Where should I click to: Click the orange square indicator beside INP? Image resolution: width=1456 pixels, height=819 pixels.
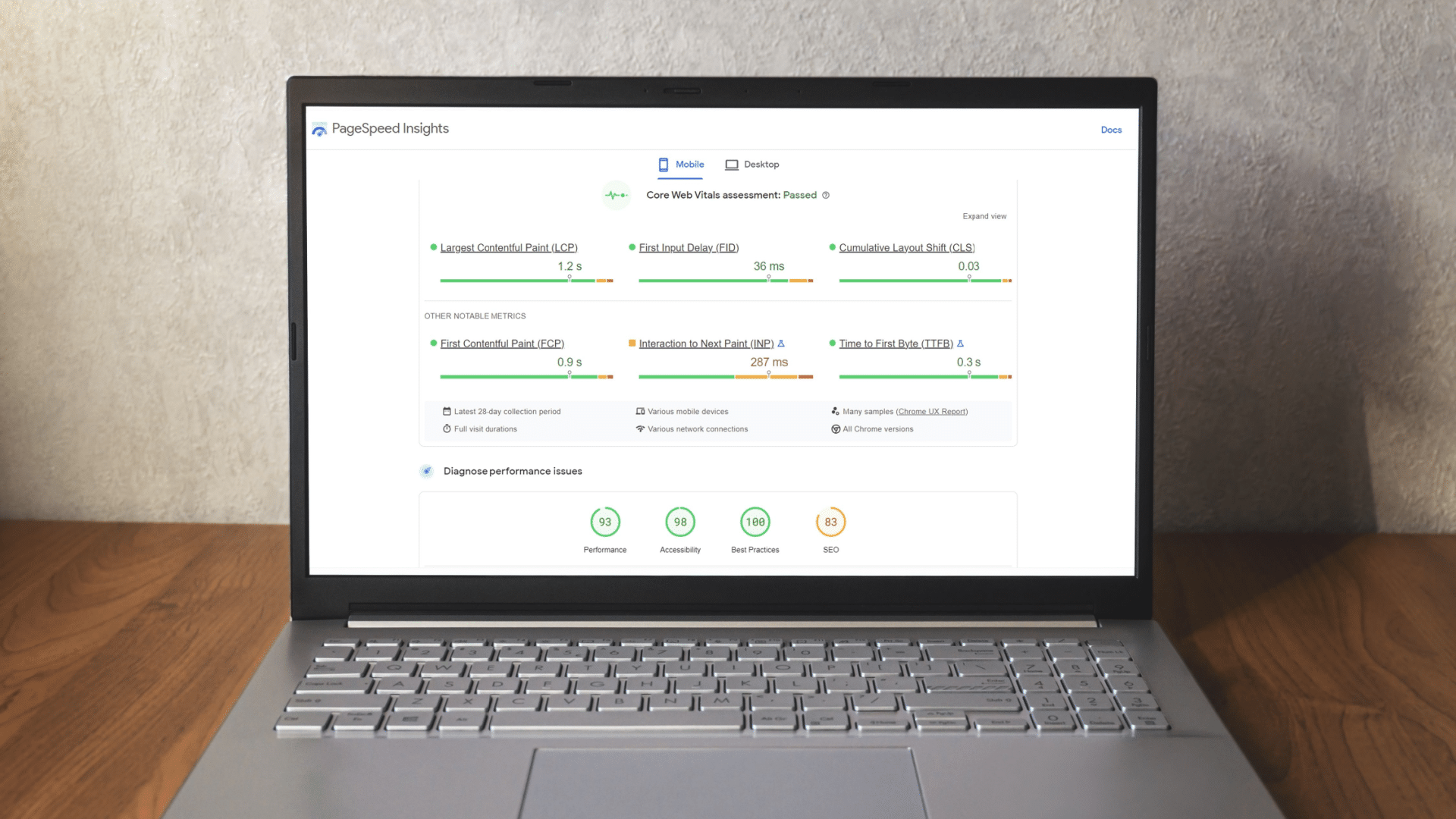(x=632, y=343)
